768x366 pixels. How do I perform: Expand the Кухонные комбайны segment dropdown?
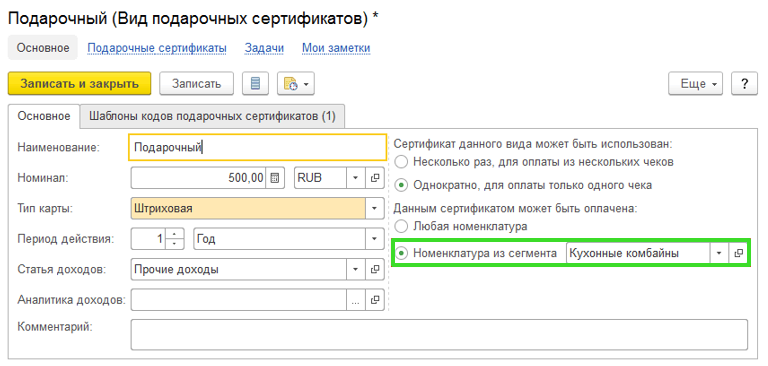719,253
